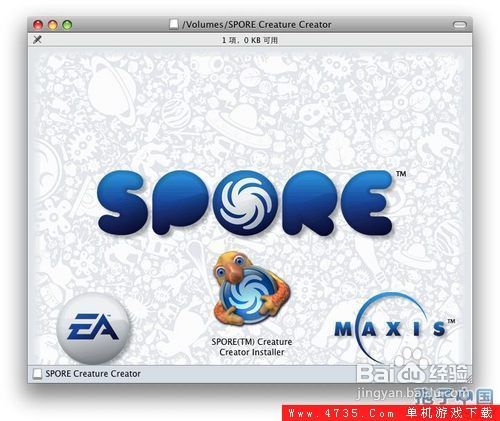Screen dimensions: 500x421
Task: Close the window with the red button
Action: tap(38, 25)
